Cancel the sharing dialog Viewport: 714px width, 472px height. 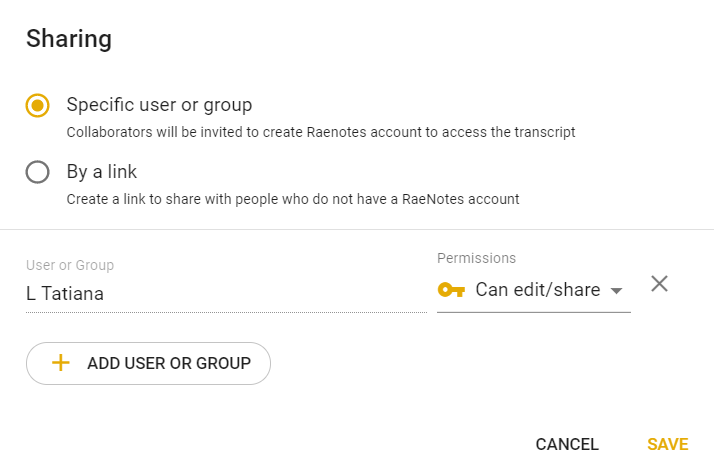pos(567,444)
